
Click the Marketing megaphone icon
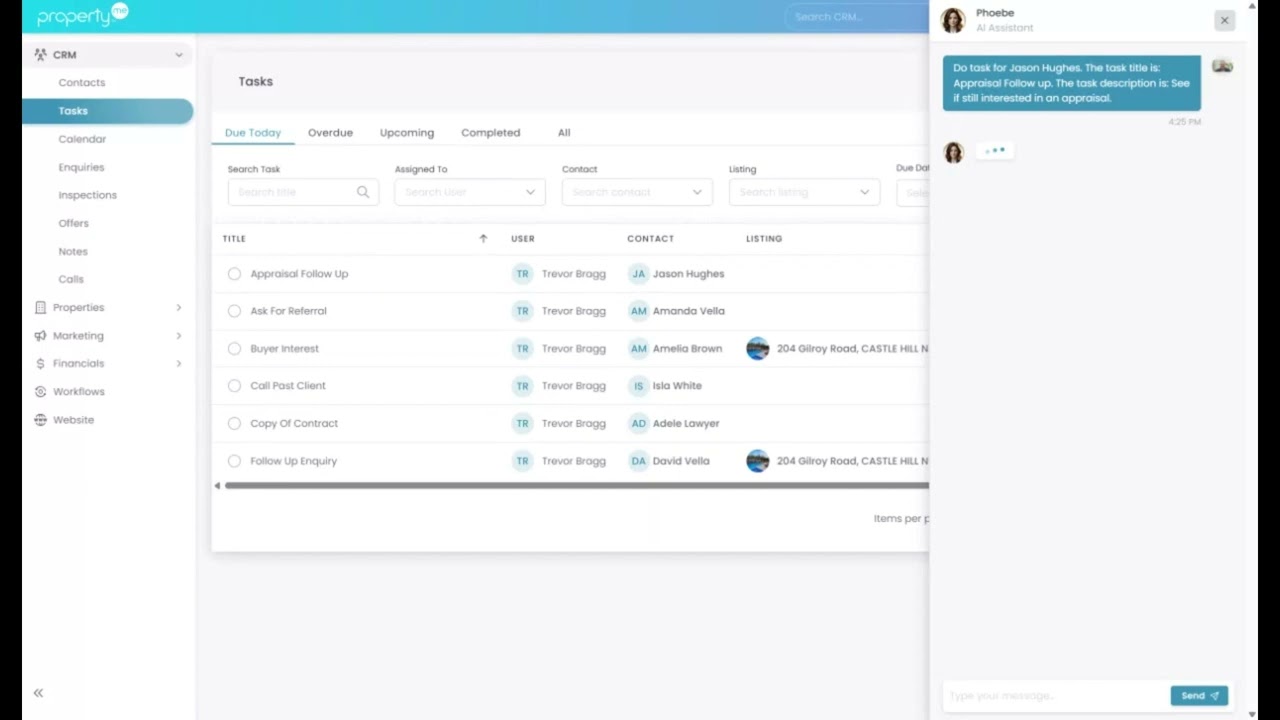pyautogui.click(x=40, y=336)
